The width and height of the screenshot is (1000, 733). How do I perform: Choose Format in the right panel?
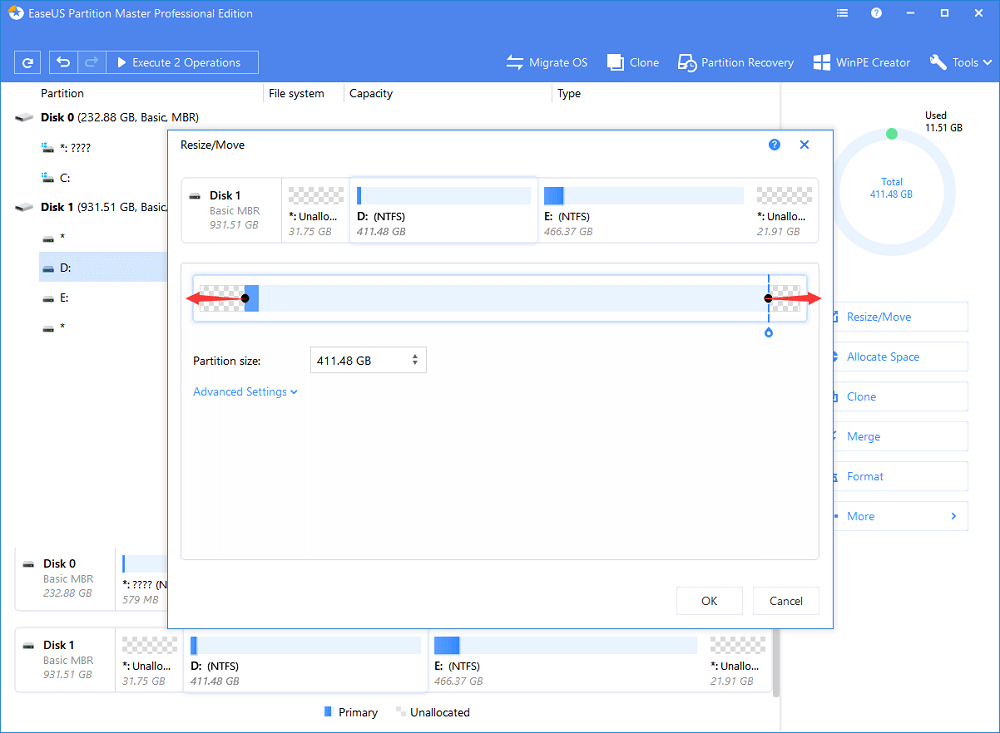(865, 476)
